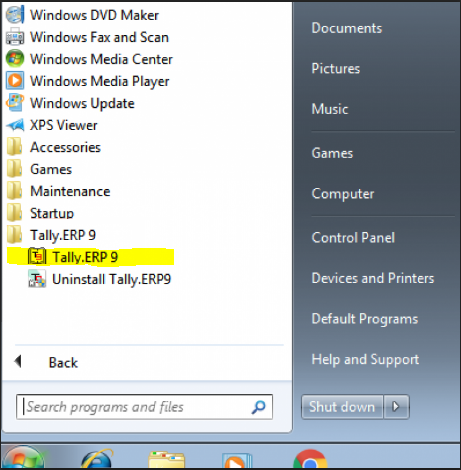This screenshot has height=470, width=461.
Task: Click the Windows Media Center icon
Action: pyautogui.click(x=15, y=59)
